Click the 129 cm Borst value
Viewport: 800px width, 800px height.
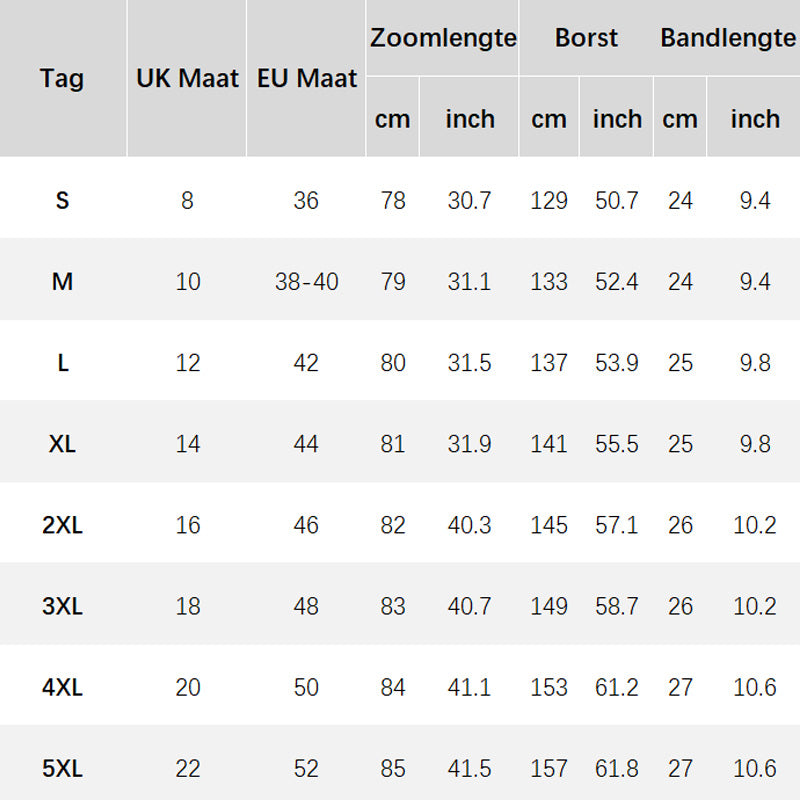pyautogui.click(x=549, y=200)
